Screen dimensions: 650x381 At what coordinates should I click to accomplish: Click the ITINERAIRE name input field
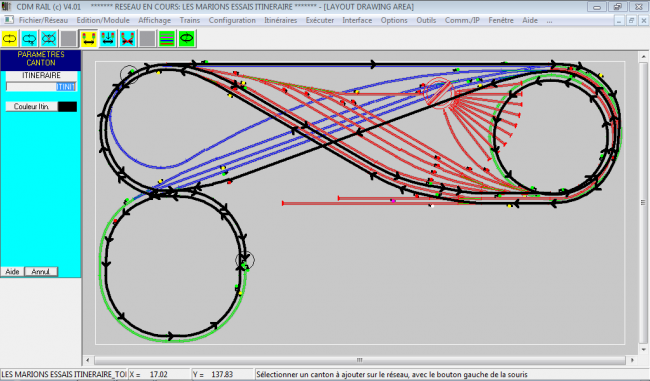pos(41,87)
